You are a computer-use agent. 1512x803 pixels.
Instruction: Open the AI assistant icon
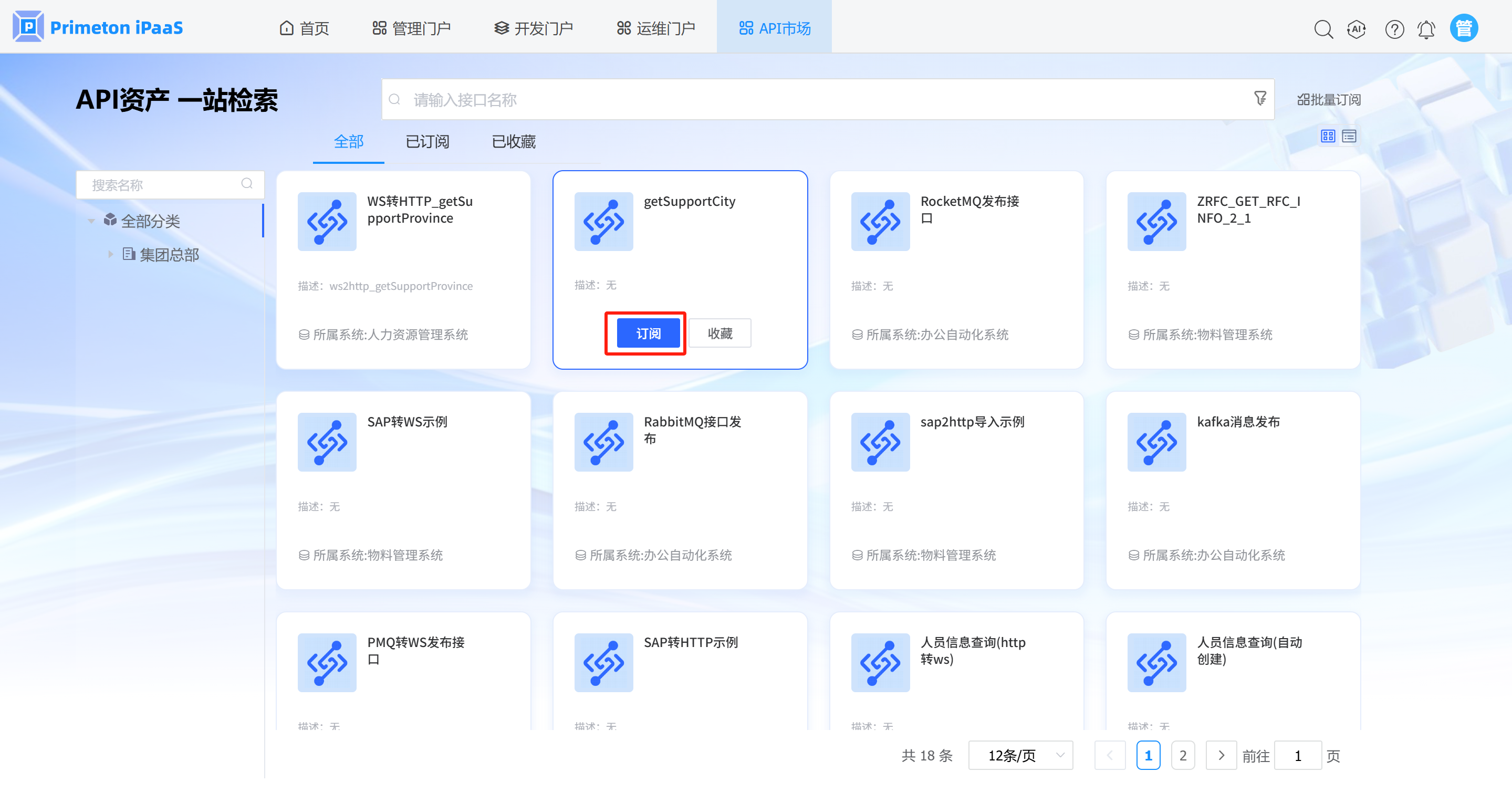[1357, 29]
